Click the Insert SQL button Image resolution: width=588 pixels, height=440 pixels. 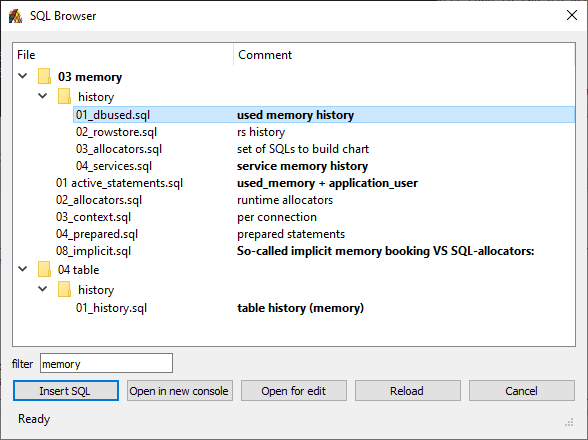pos(66,391)
